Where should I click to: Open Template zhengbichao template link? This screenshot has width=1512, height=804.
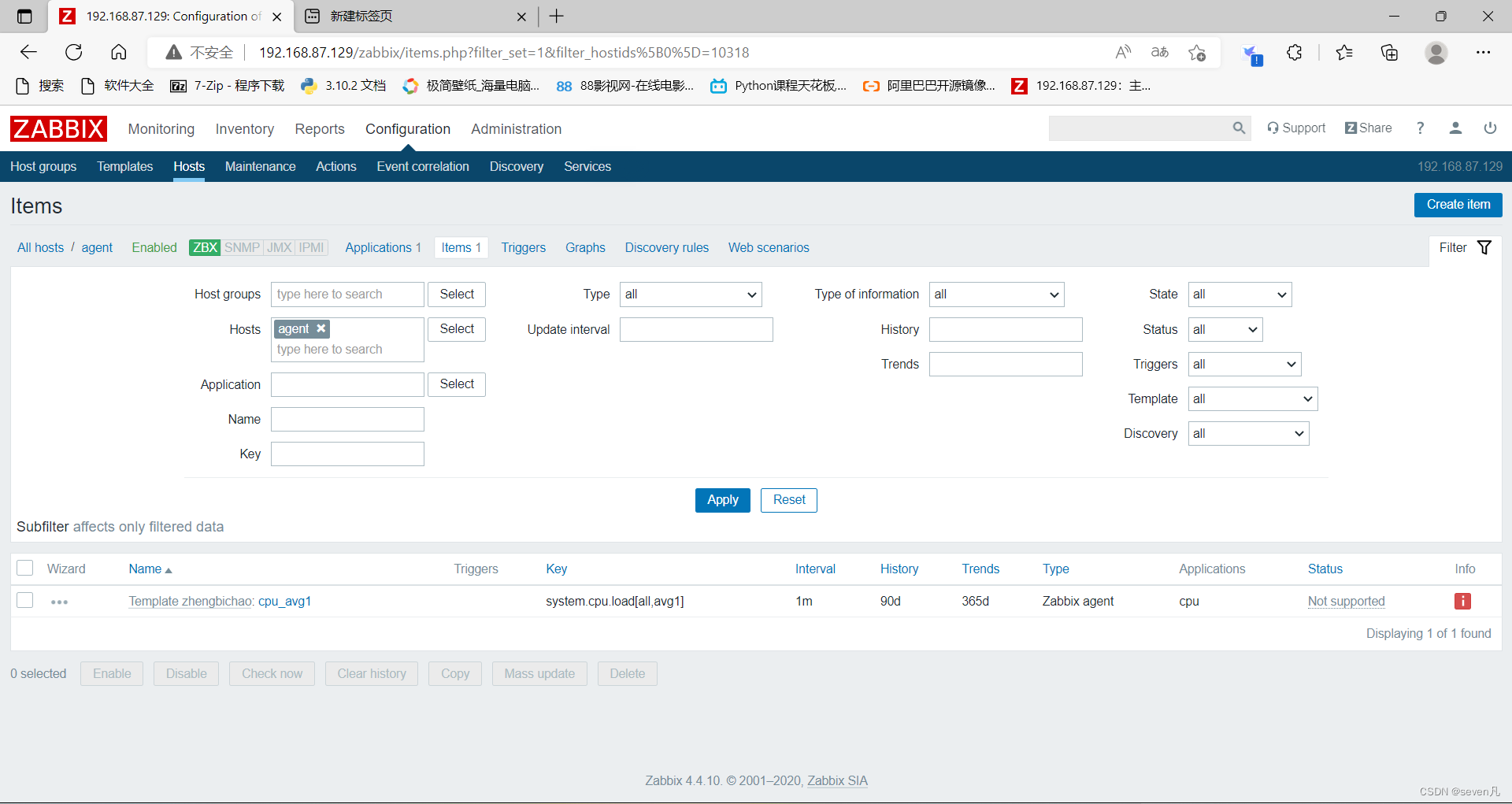[x=191, y=602]
